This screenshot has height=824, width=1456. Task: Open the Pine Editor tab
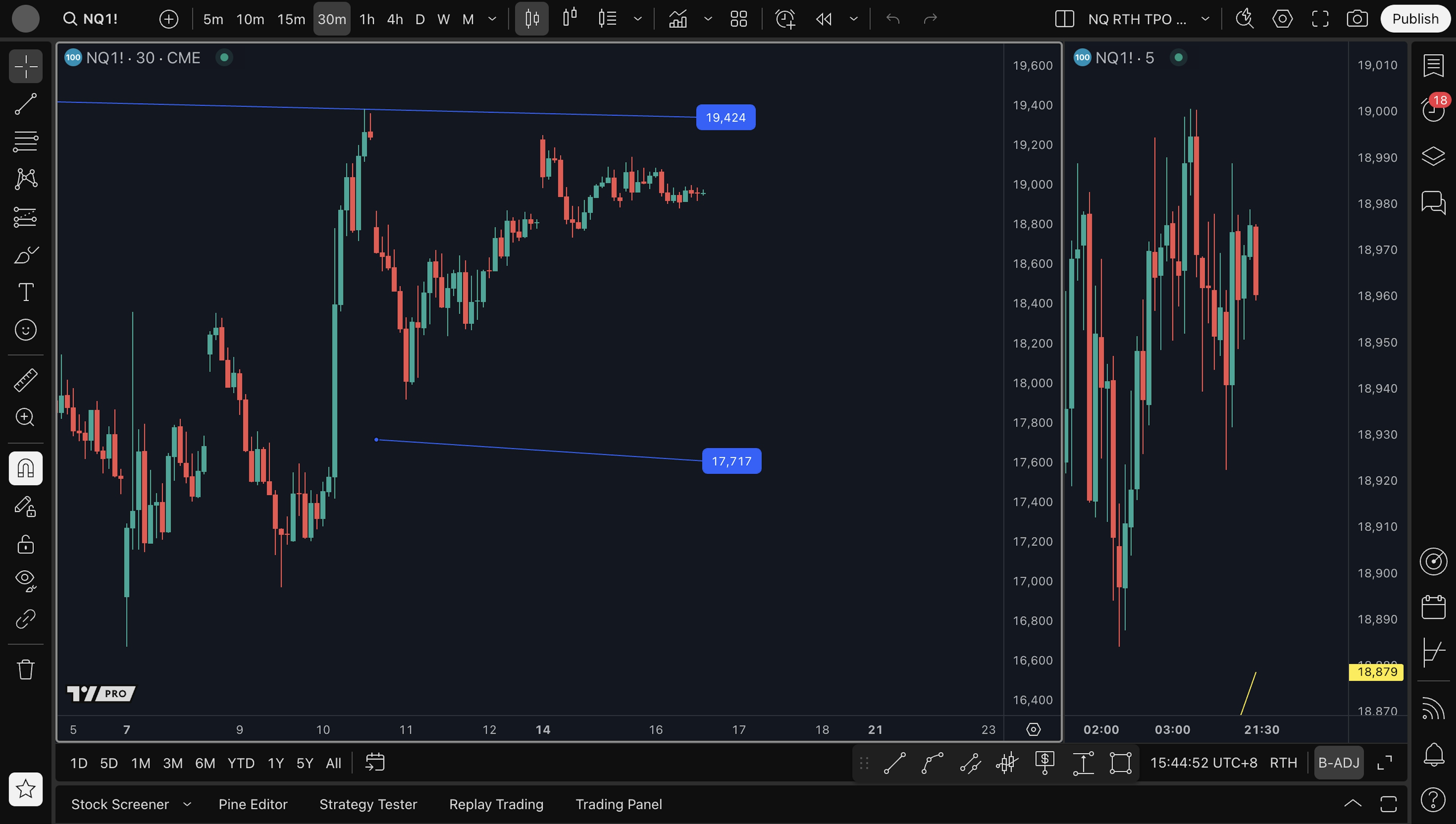253,804
